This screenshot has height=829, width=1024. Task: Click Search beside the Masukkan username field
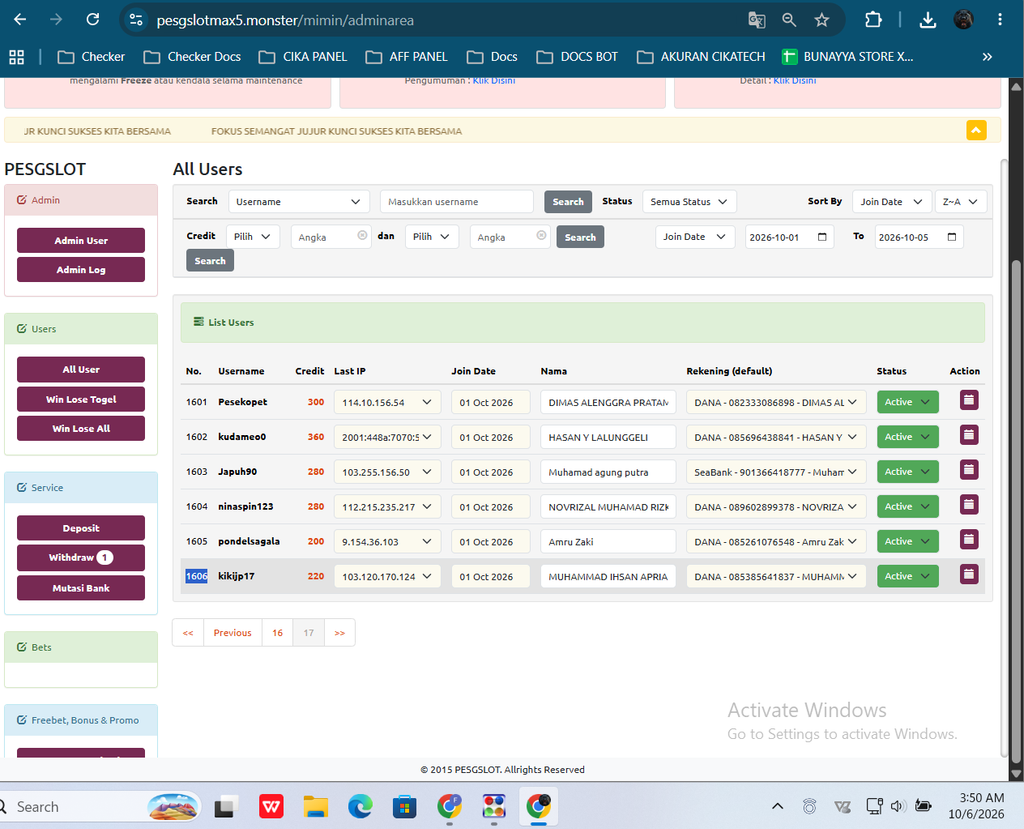pyautogui.click(x=568, y=201)
